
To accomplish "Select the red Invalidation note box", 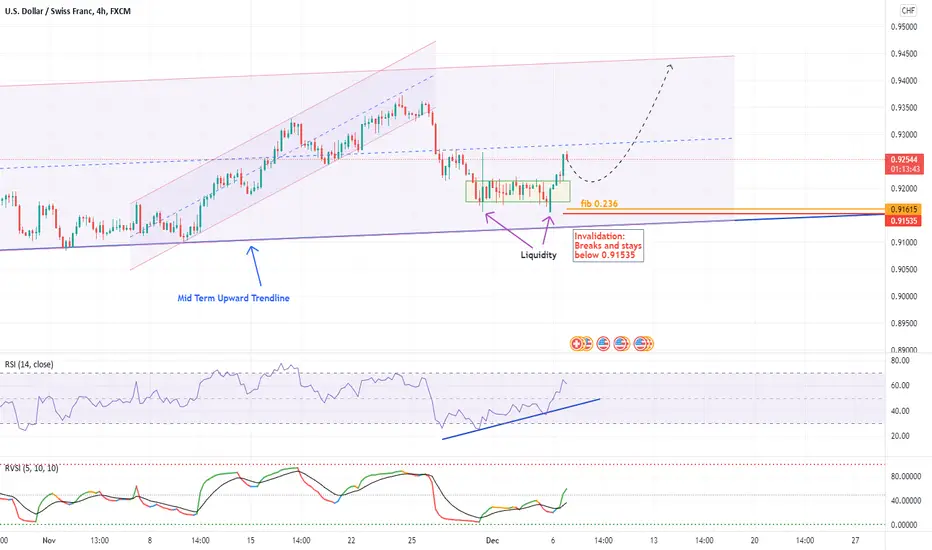I will 608,246.
